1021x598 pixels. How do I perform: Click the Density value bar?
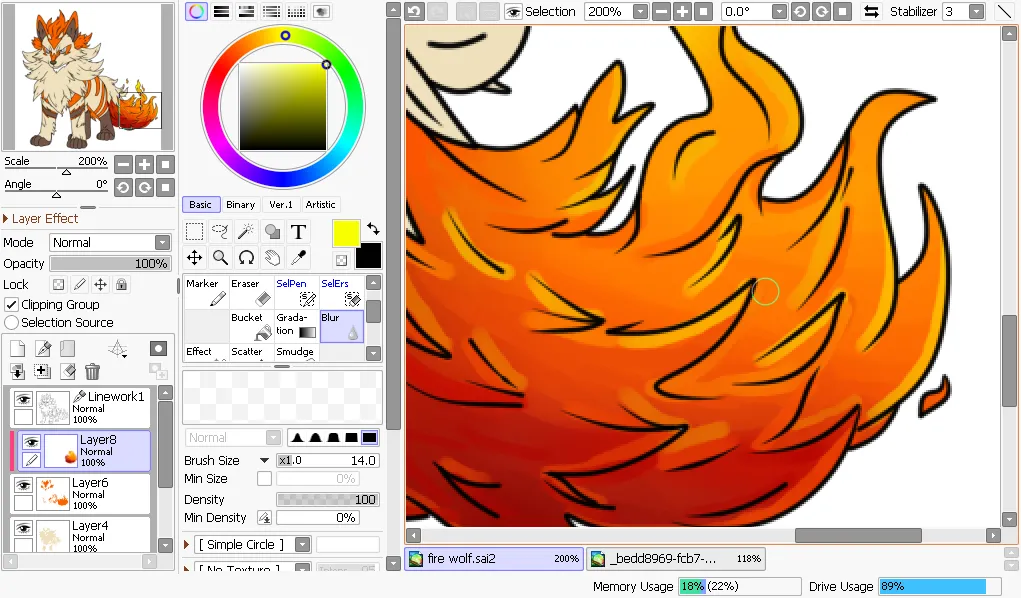(x=328, y=500)
